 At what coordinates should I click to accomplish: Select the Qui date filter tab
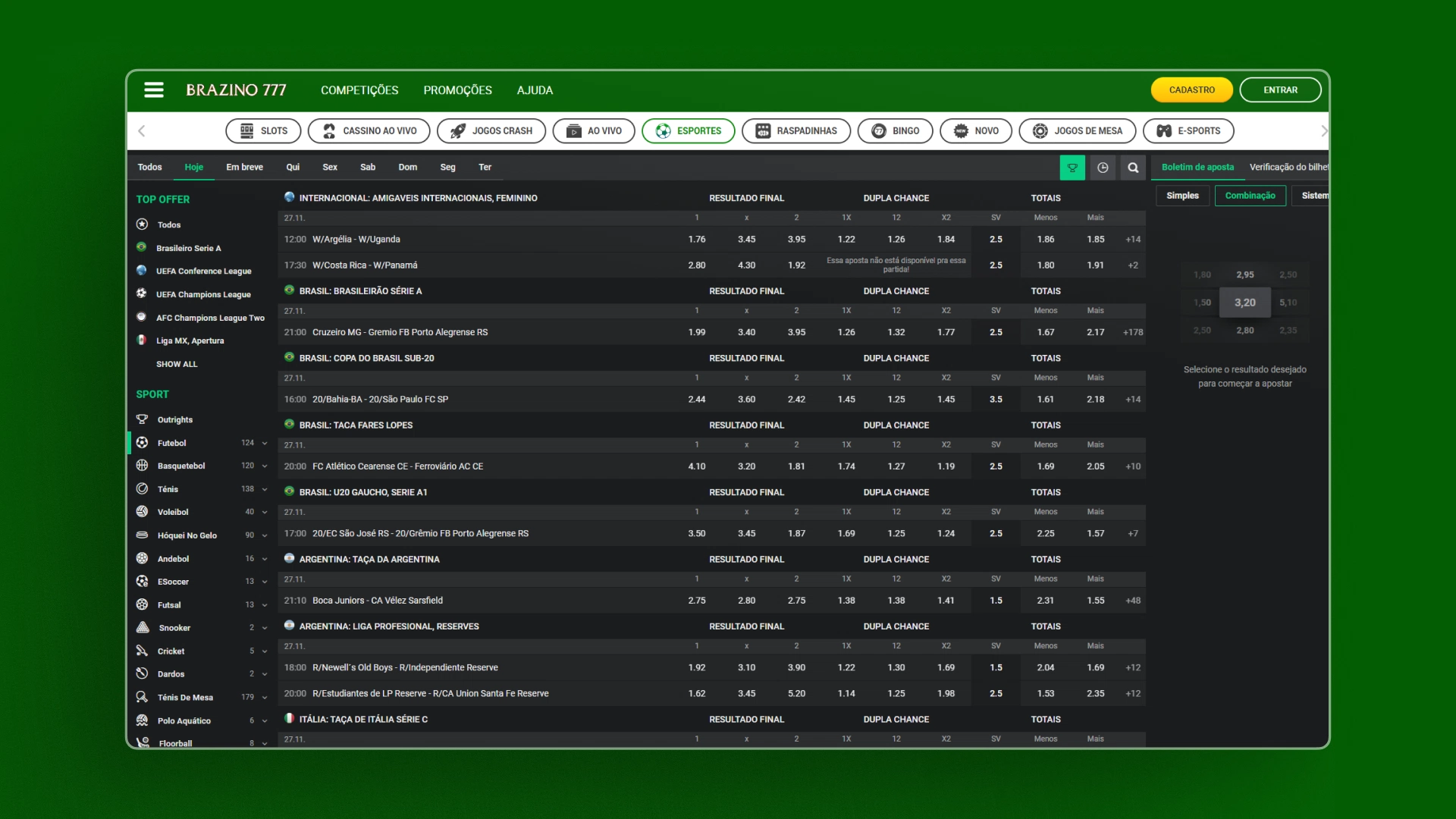pyautogui.click(x=292, y=166)
